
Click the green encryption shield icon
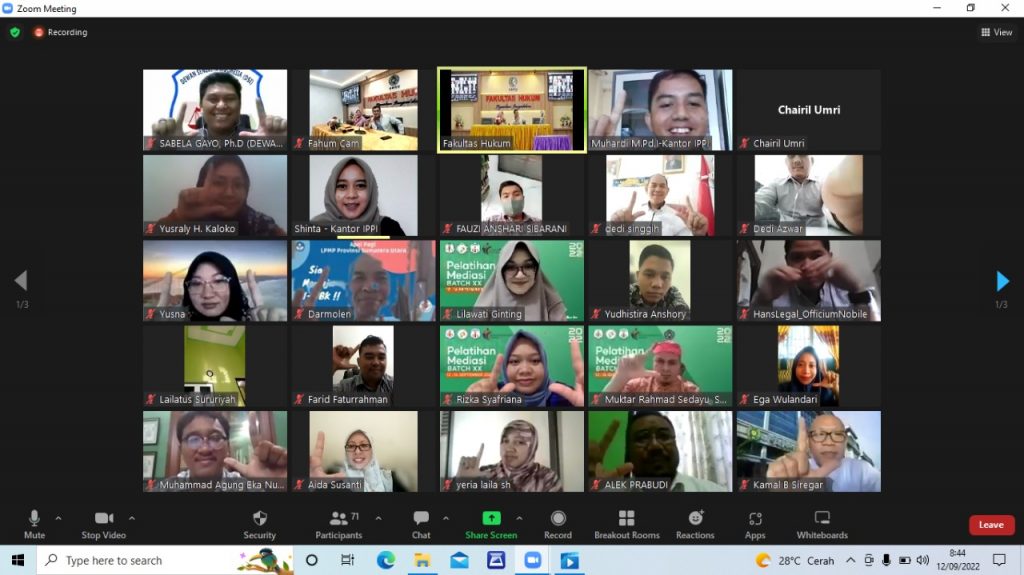pos(15,32)
